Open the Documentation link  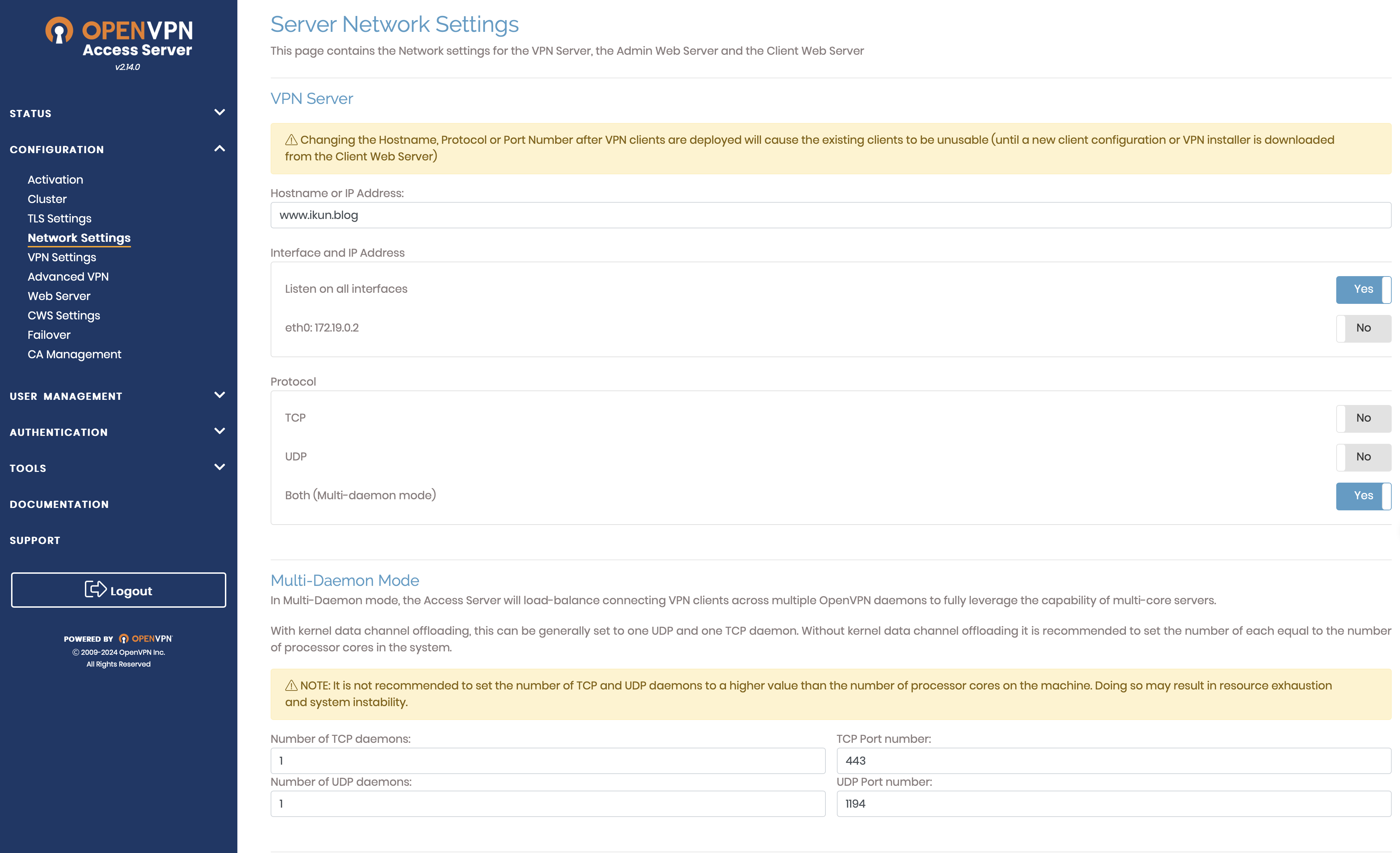(59, 504)
